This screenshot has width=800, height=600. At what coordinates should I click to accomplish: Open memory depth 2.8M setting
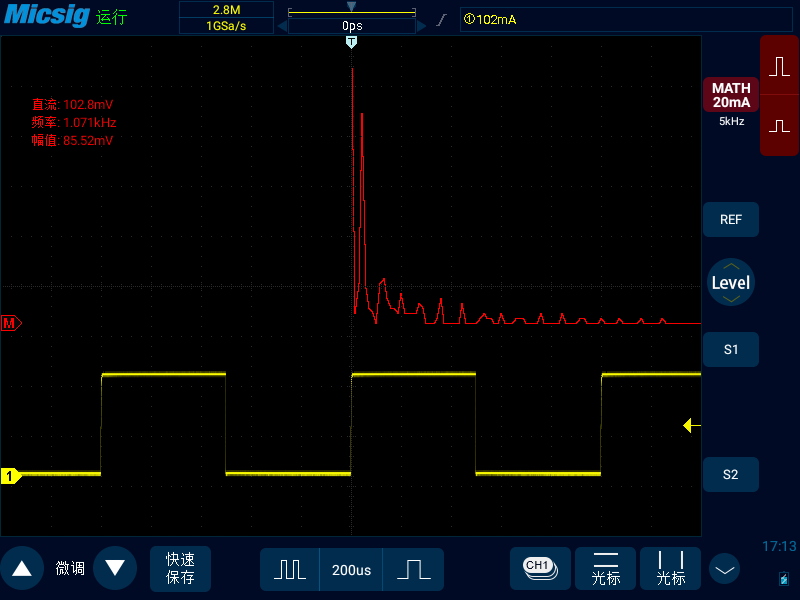point(227,10)
